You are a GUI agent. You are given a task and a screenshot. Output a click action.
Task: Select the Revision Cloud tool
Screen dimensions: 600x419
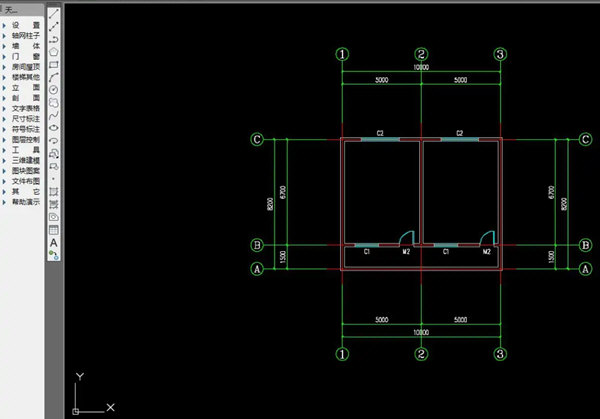tap(54, 103)
